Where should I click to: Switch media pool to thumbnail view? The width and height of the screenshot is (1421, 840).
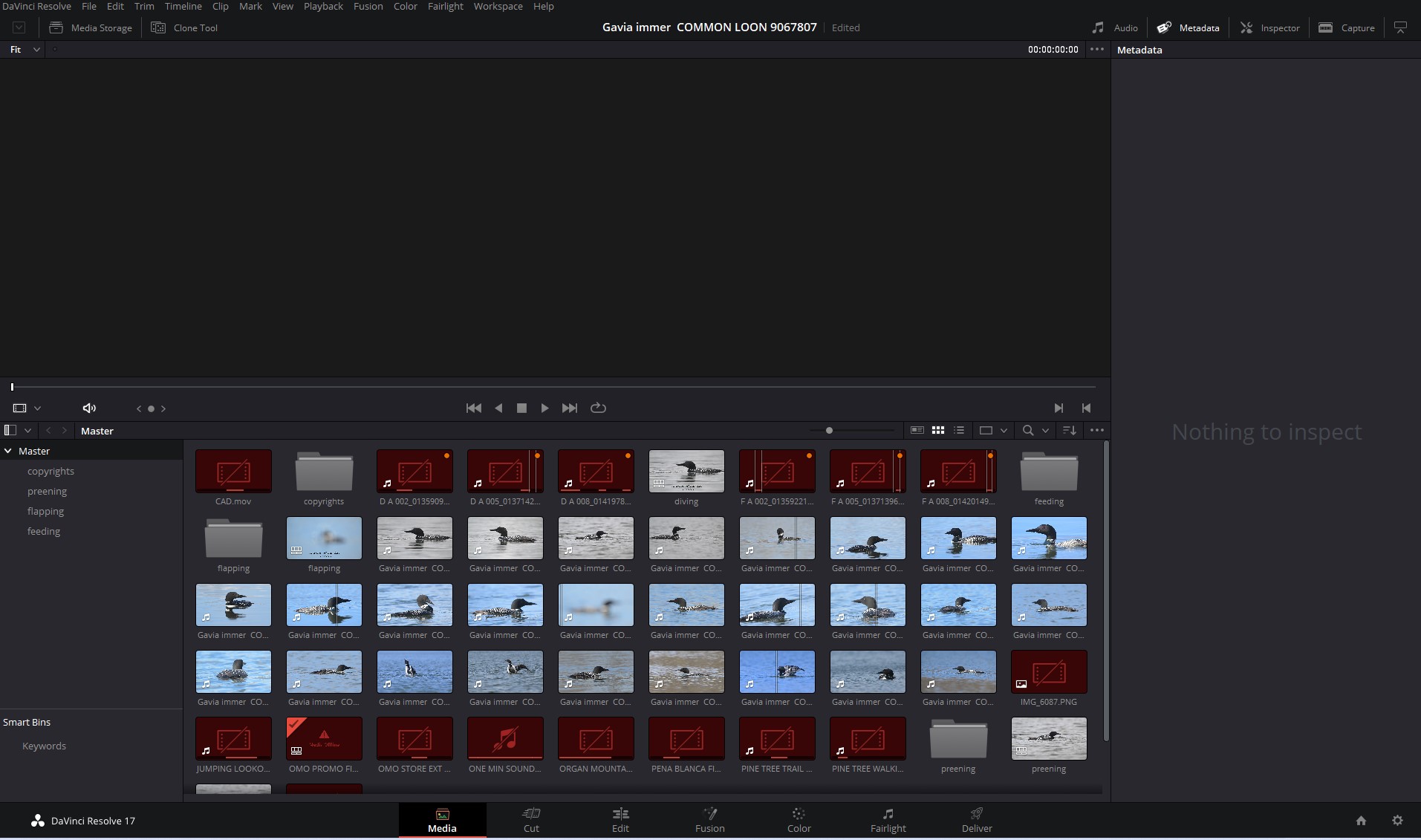coord(938,430)
